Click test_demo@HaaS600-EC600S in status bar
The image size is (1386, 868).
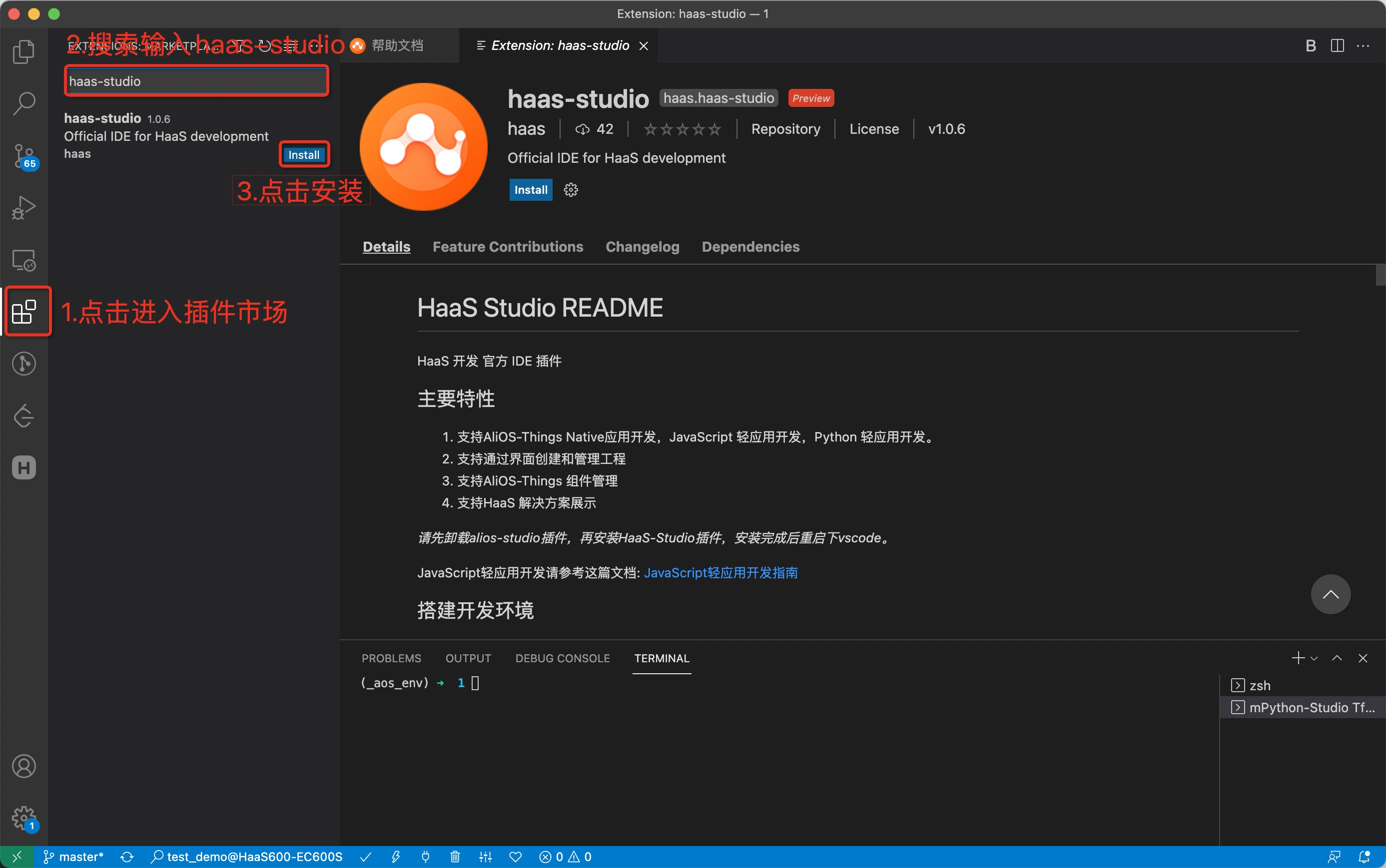coord(247,857)
